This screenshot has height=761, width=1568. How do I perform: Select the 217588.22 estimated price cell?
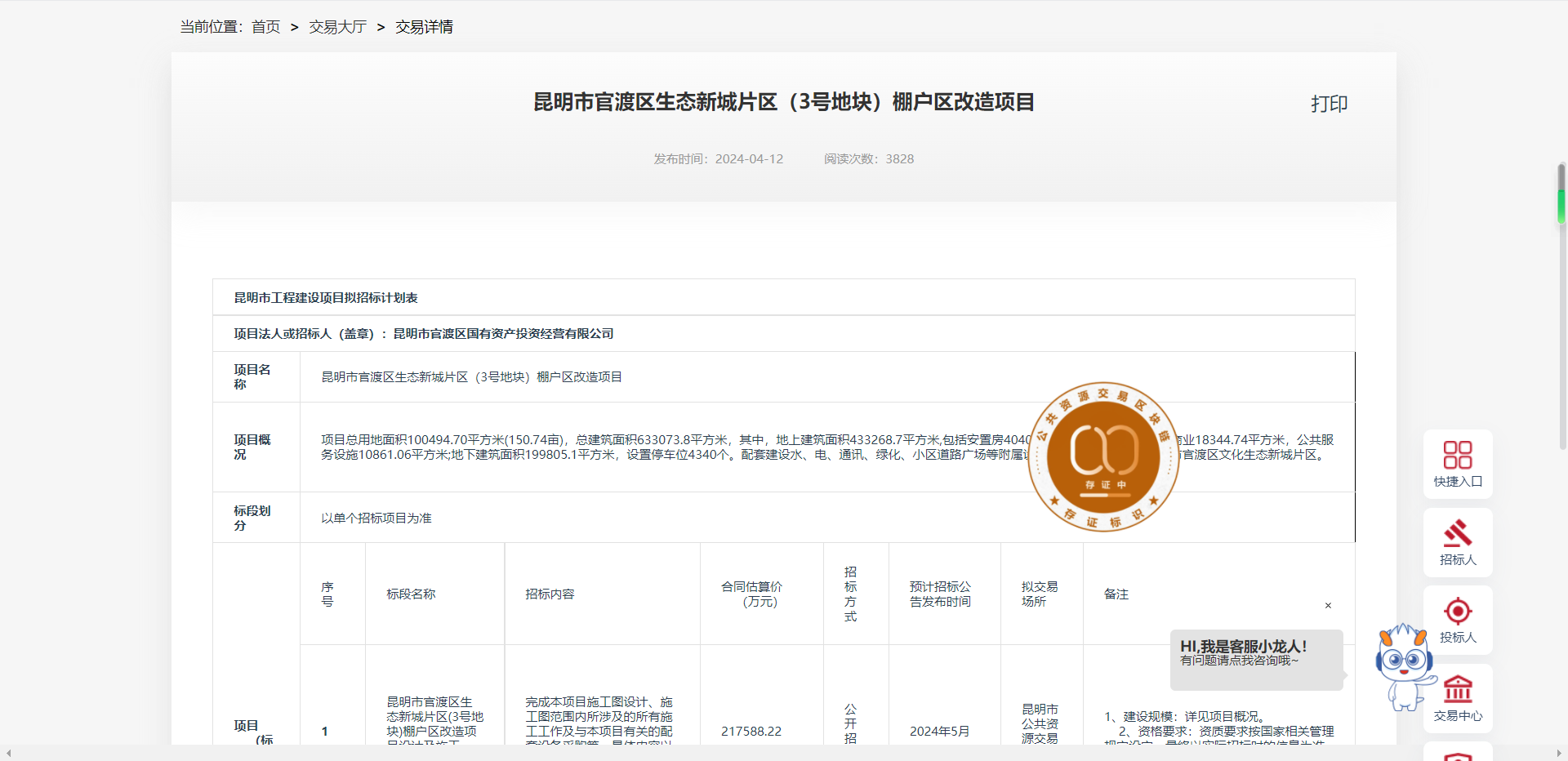(x=751, y=732)
